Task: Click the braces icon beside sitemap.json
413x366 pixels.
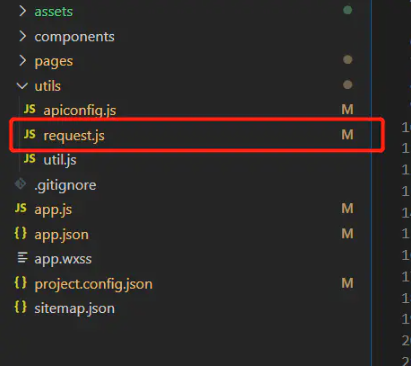Action: 20,307
